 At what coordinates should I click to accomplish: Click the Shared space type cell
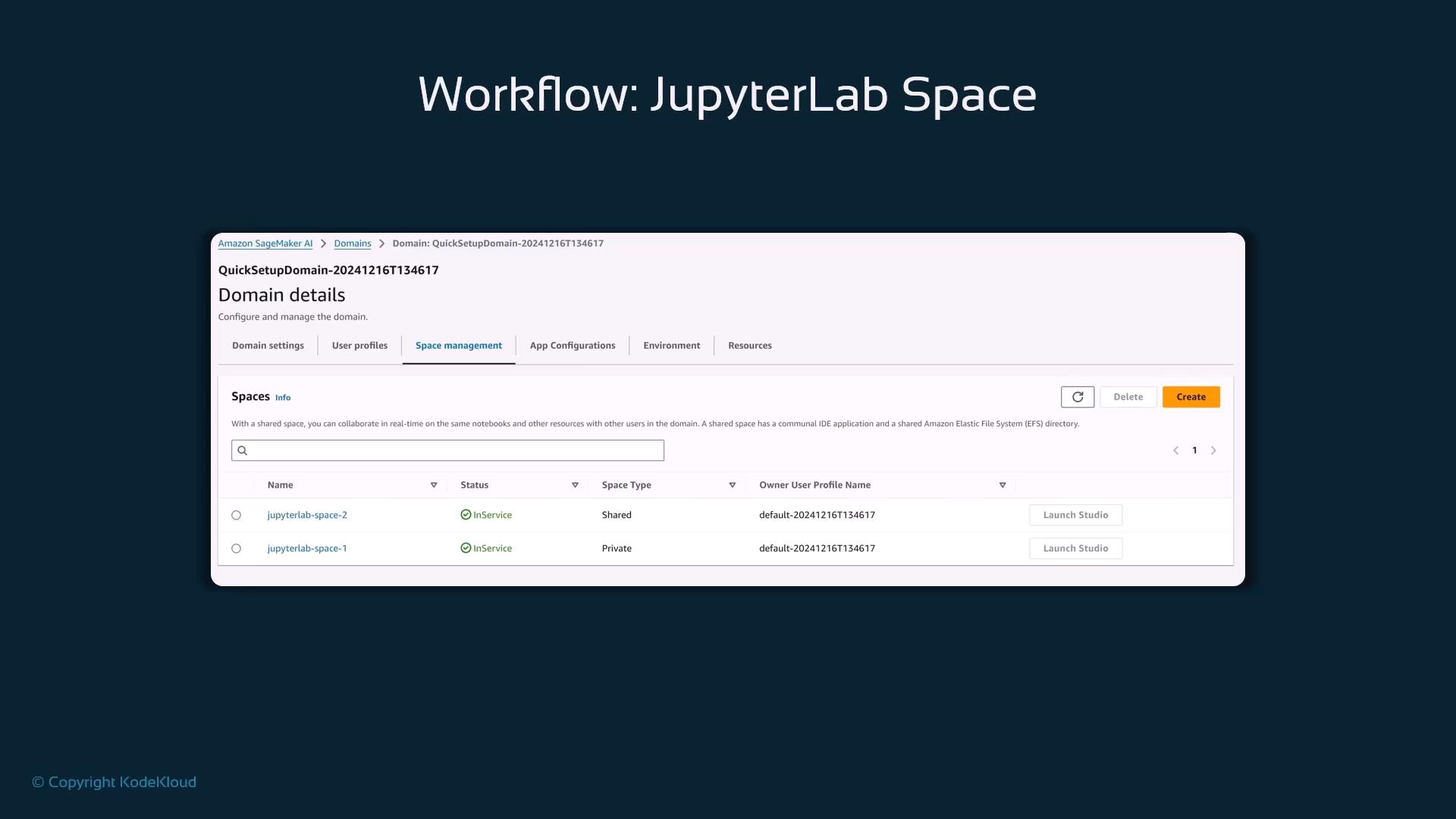[617, 515]
